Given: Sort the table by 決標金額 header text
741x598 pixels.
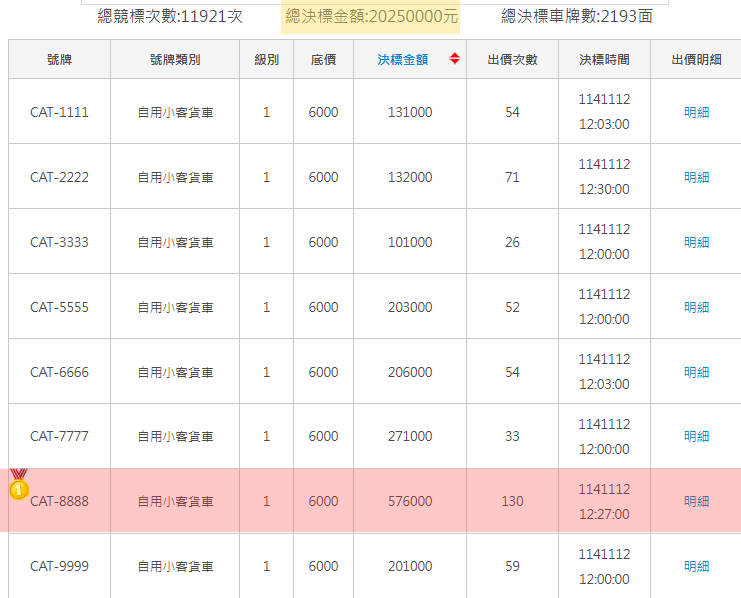Looking at the screenshot, I should pyautogui.click(x=402, y=60).
